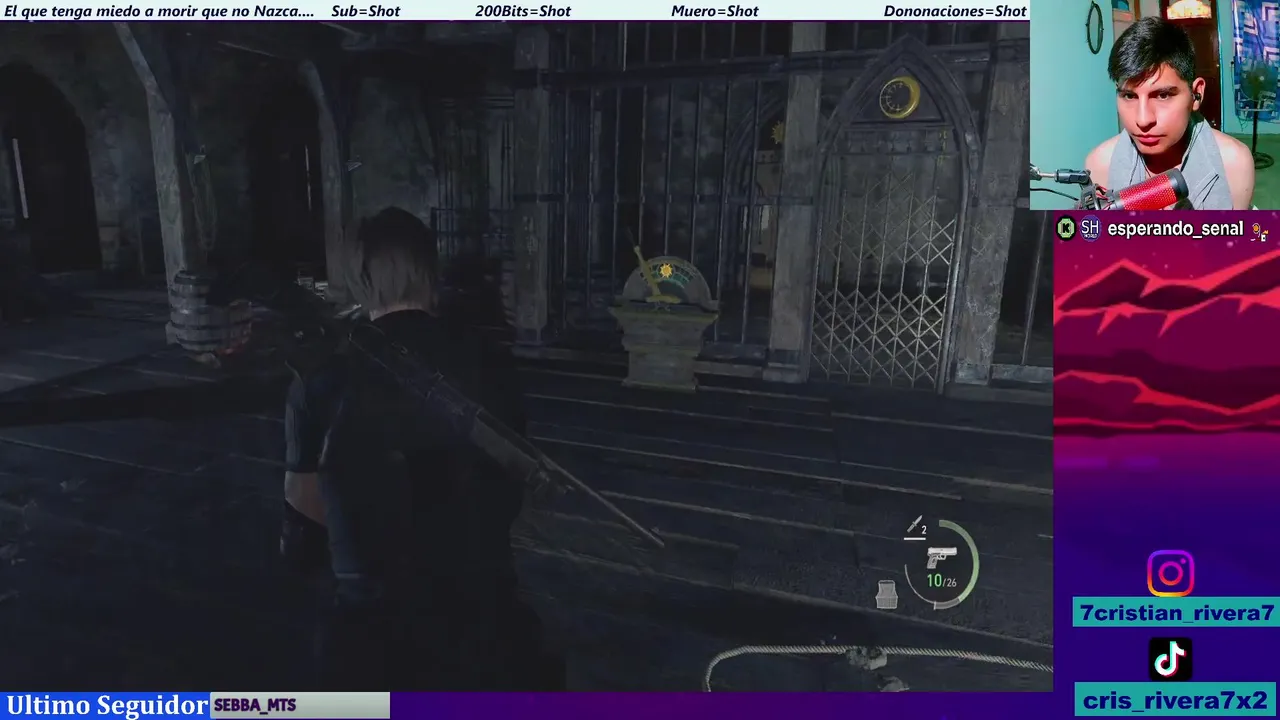Click the circular health gauge ring
This screenshot has height=720, width=1280.
point(942,565)
